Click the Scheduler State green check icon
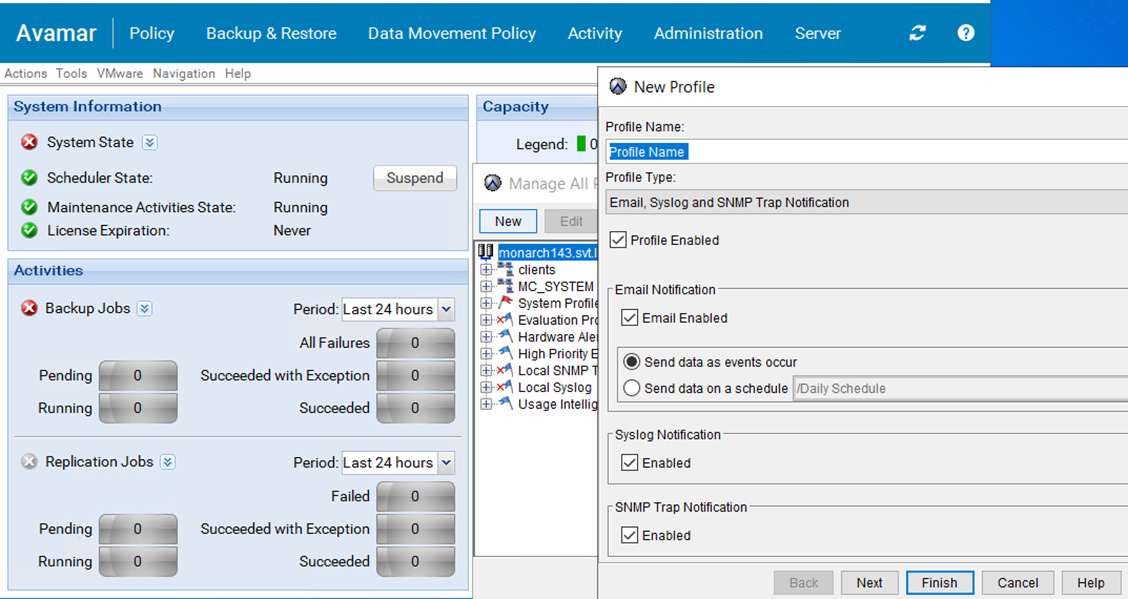1128x599 pixels. coord(29,178)
